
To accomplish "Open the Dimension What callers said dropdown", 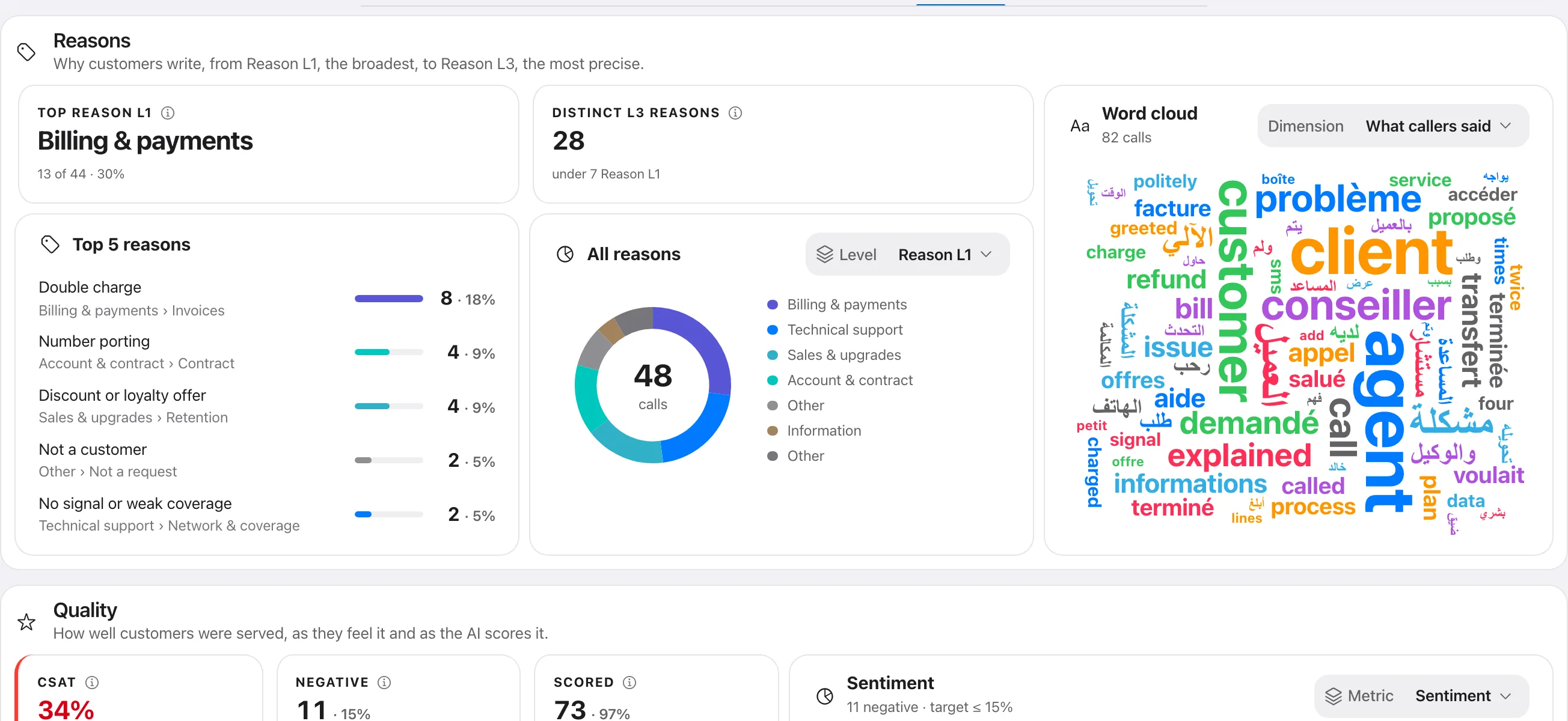I will click(x=1392, y=126).
